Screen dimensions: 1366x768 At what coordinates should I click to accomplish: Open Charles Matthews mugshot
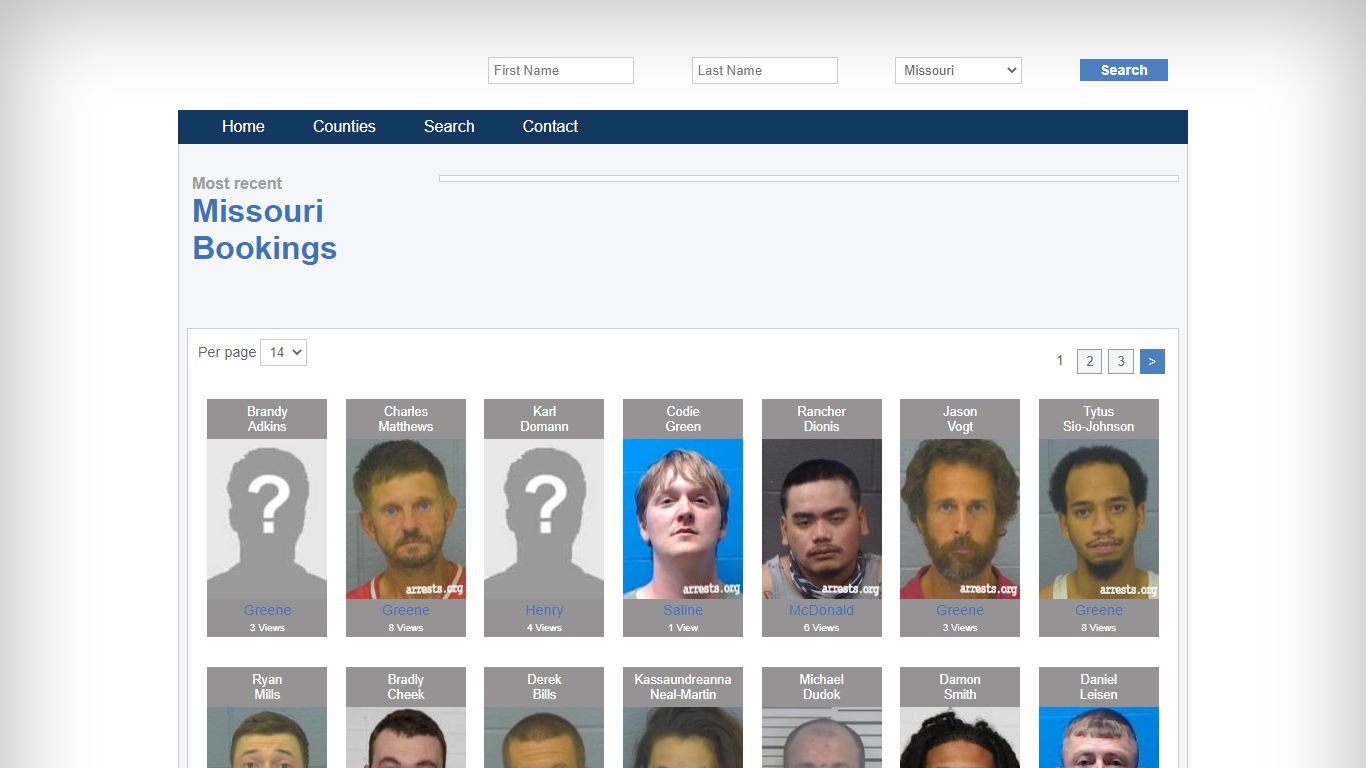tap(406, 519)
